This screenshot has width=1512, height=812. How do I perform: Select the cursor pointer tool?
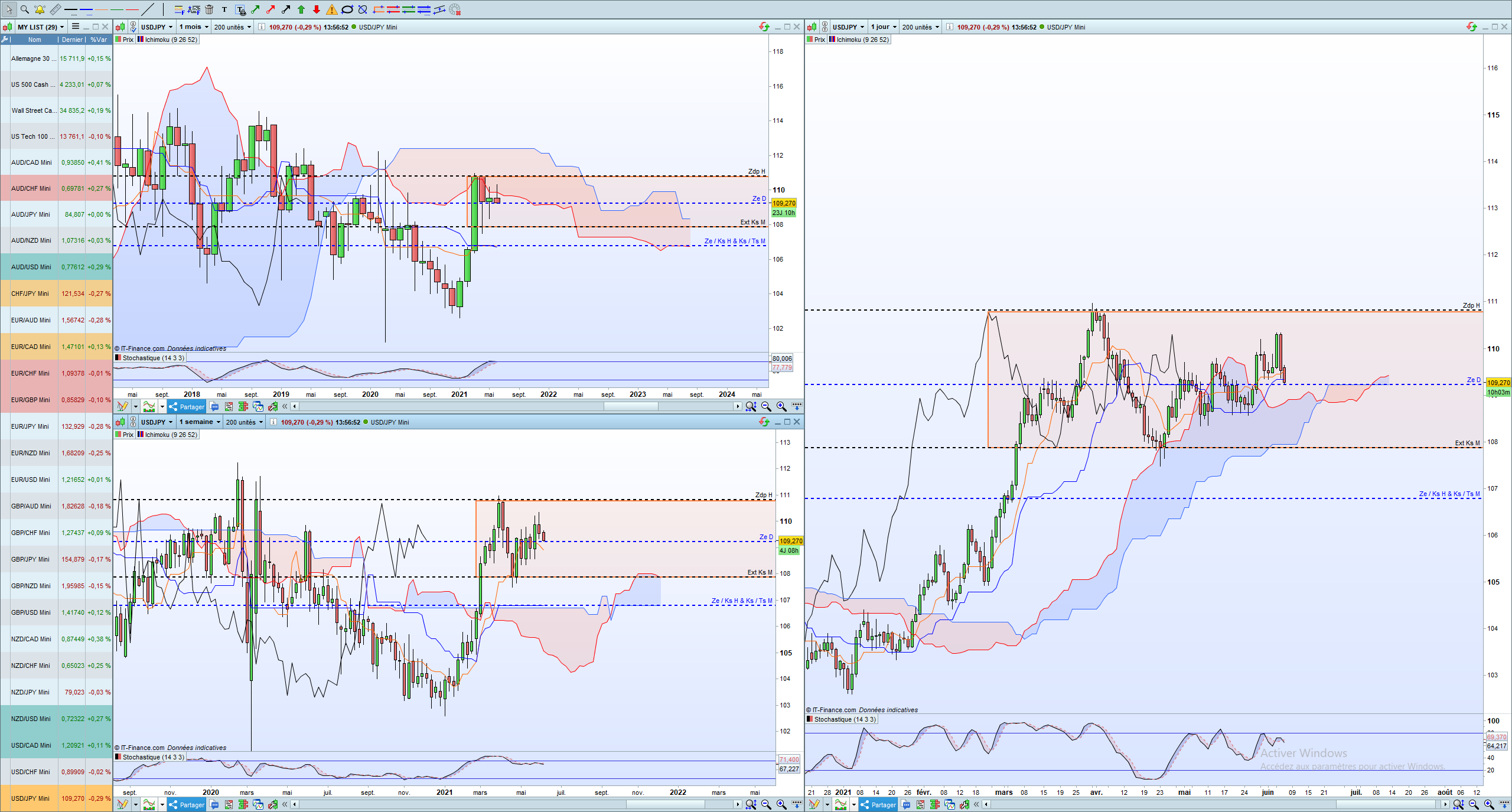9,9
